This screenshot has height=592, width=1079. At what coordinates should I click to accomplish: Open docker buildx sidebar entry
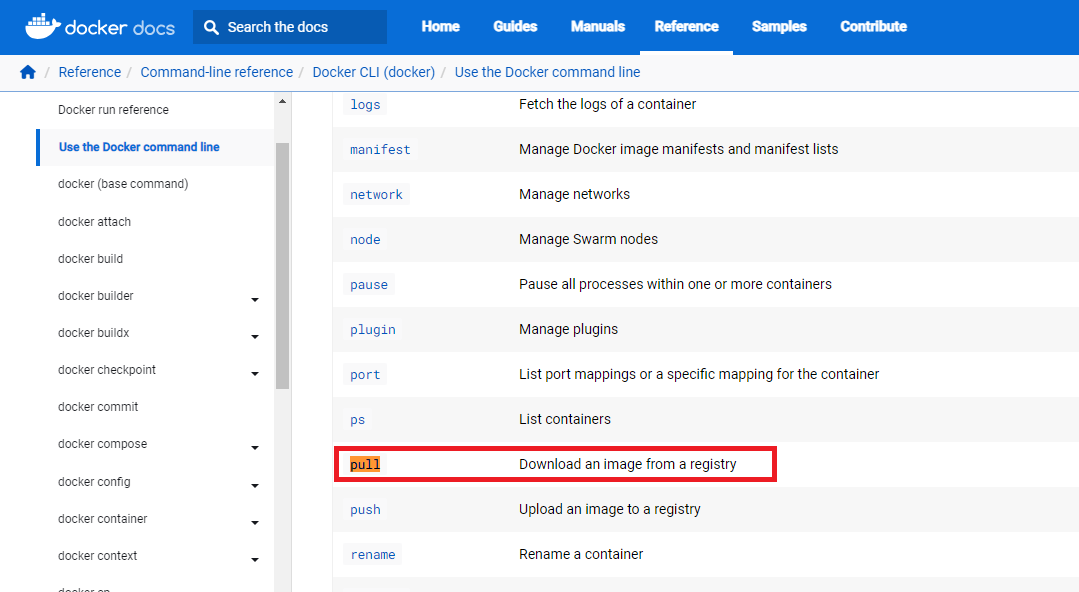[94, 333]
